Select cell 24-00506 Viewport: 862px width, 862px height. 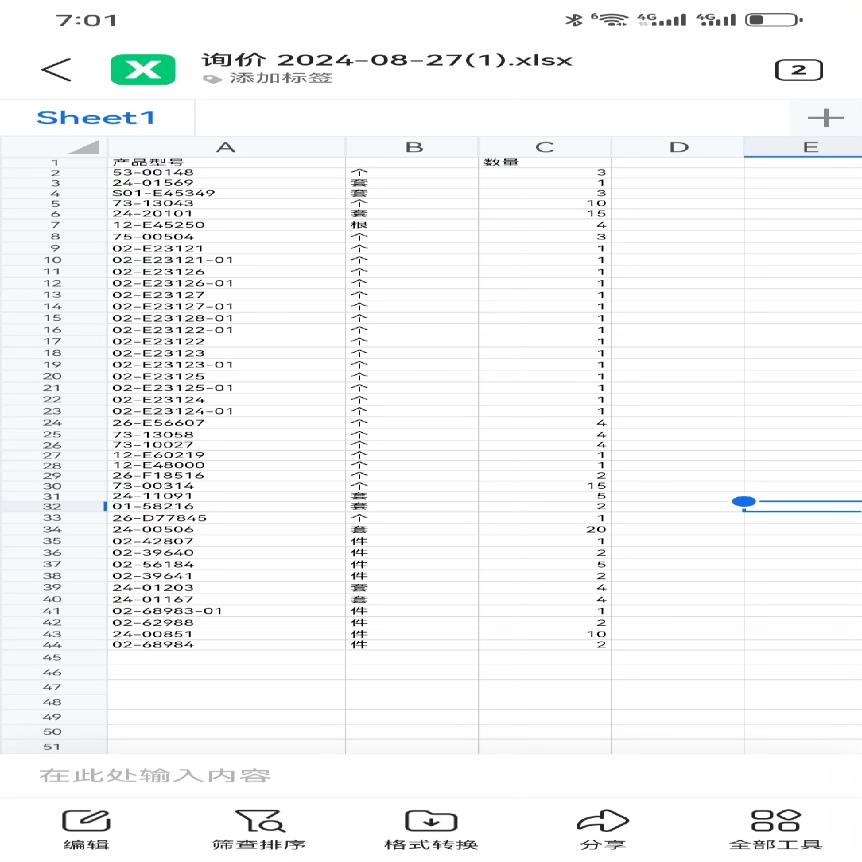(226, 529)
